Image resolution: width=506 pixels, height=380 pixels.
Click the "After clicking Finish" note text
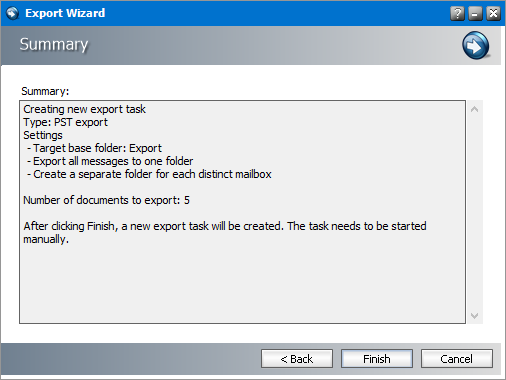[x=225, y=232]
